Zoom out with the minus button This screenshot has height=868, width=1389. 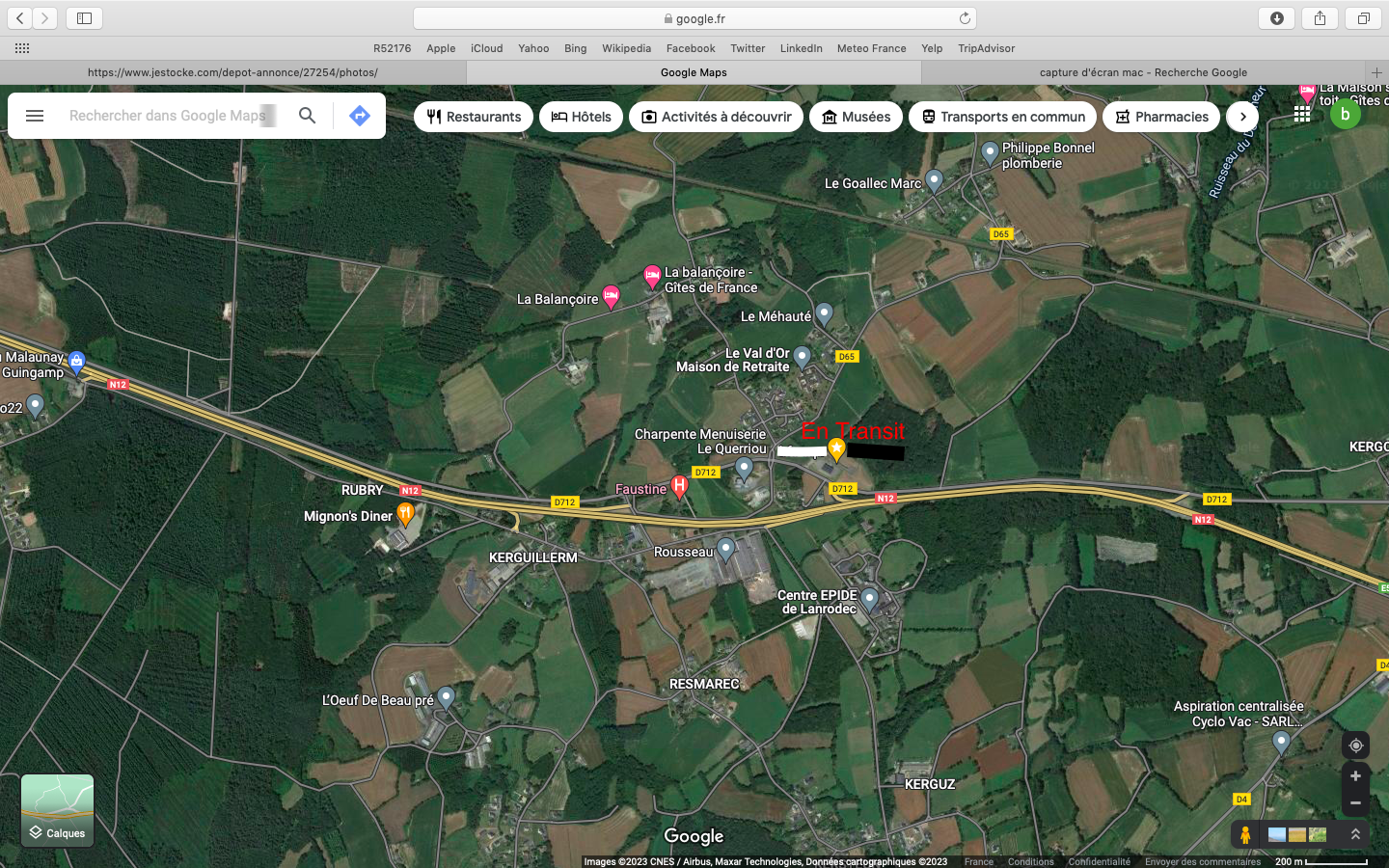click(x=1355, y=802)
